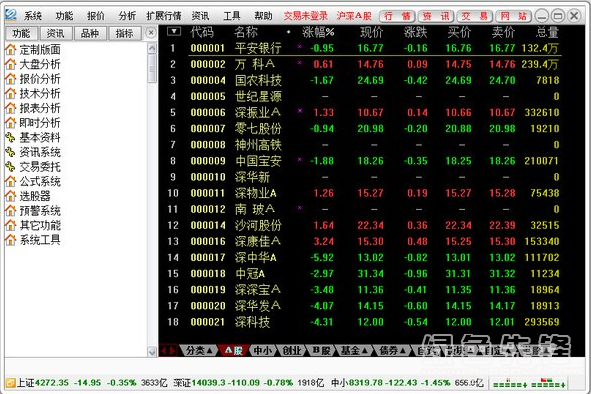Click the 交易 button in top bar
This screenshot has width=591, height=394.
475,16
